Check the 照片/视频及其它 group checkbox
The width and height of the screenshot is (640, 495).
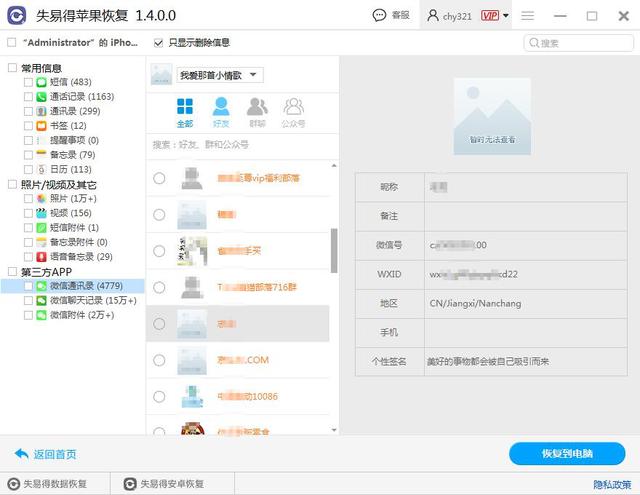pyautogui.click(x=12, y=184)
